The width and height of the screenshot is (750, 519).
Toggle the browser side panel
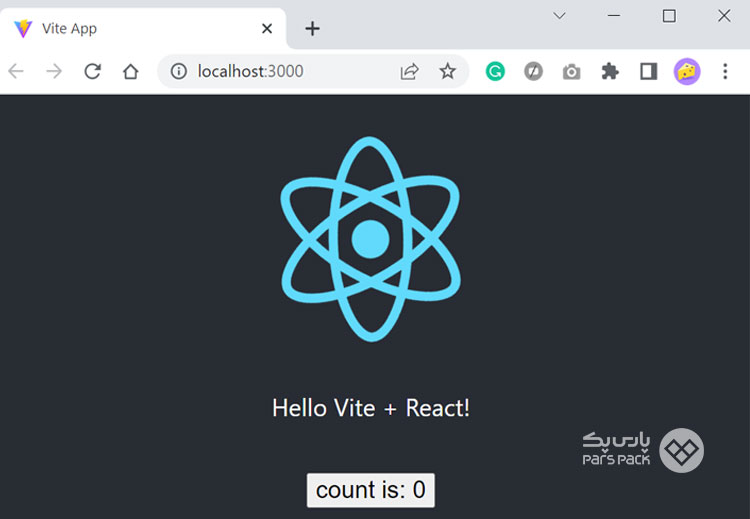[x=649, y=71]
